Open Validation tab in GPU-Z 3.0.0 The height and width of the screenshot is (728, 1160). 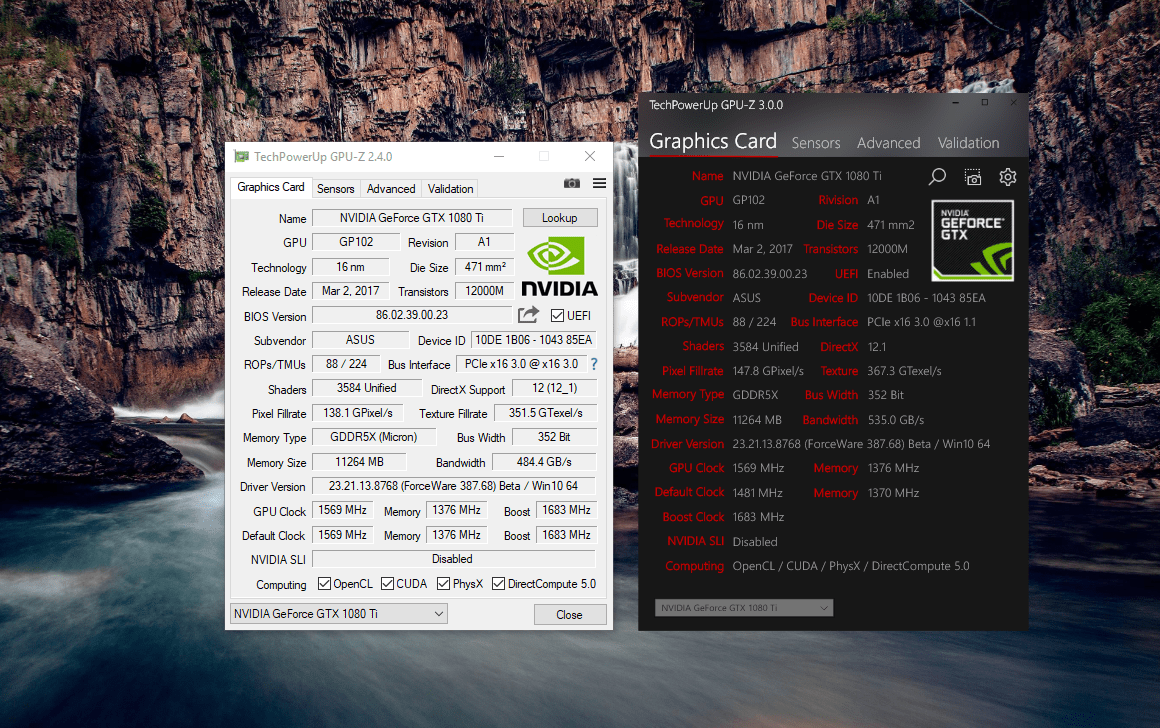968,143
